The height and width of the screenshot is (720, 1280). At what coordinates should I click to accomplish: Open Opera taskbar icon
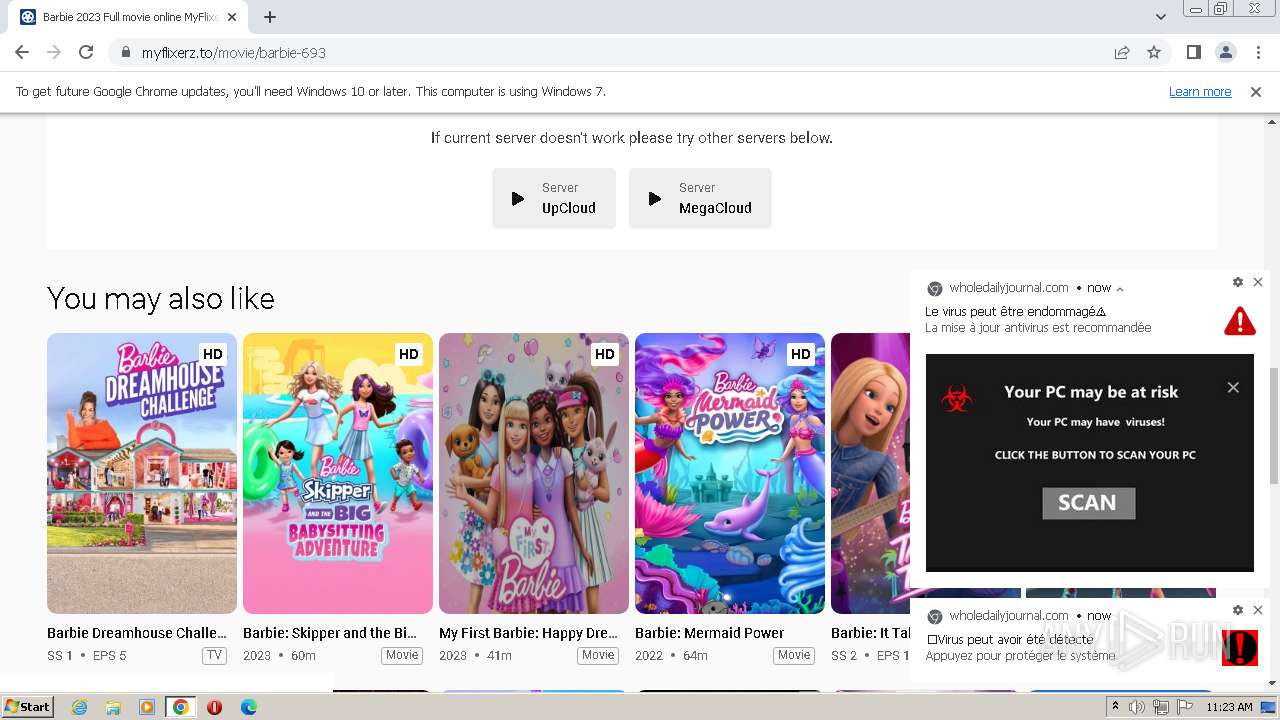214,707
